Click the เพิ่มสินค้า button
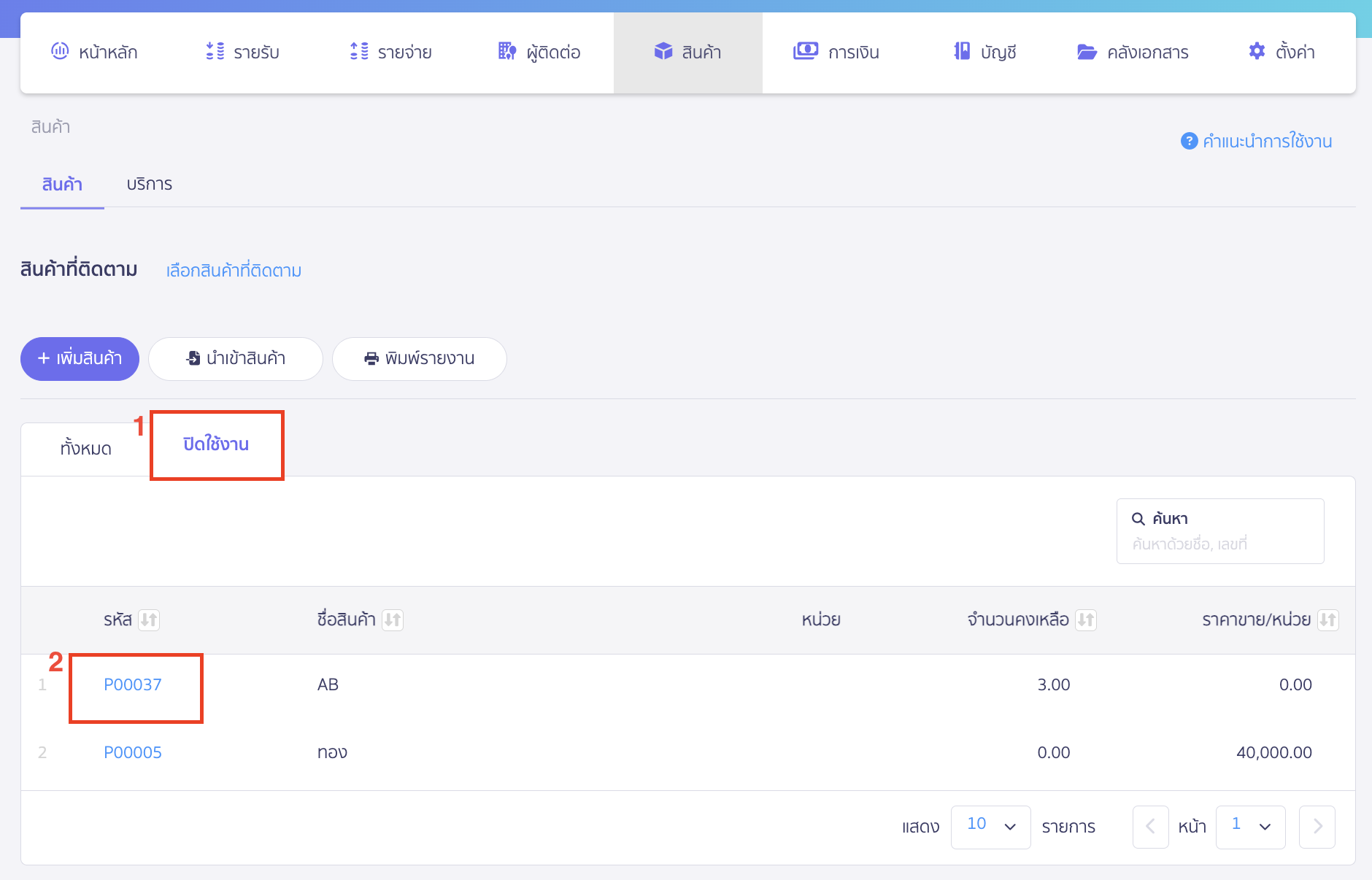 (80, 358)
